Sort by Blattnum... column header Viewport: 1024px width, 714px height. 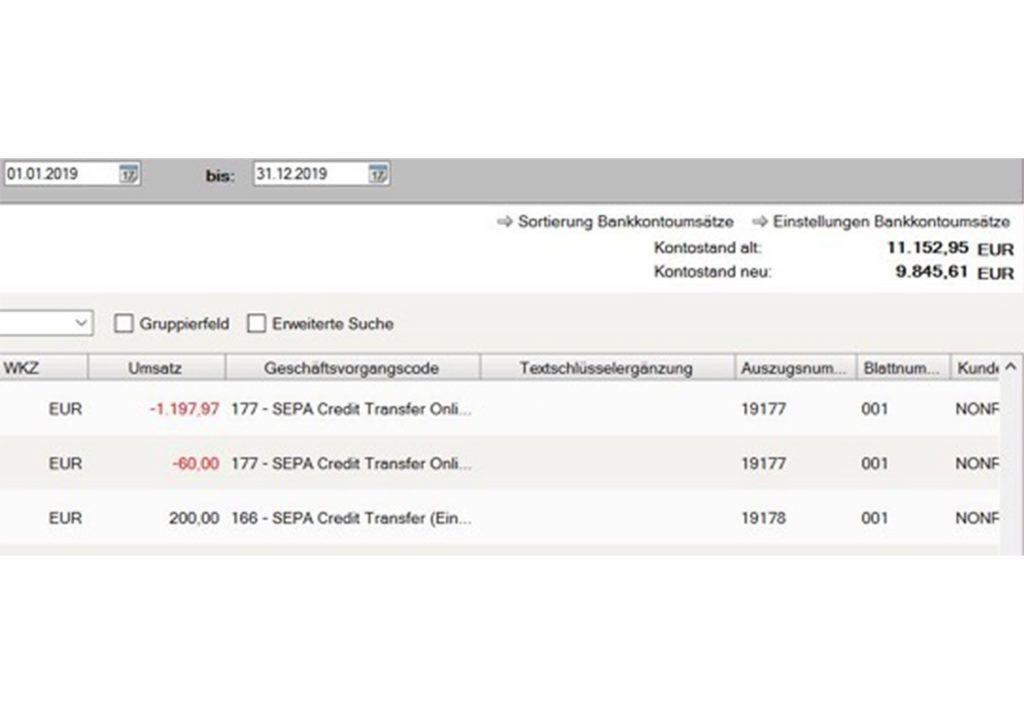tap(904, 368)
